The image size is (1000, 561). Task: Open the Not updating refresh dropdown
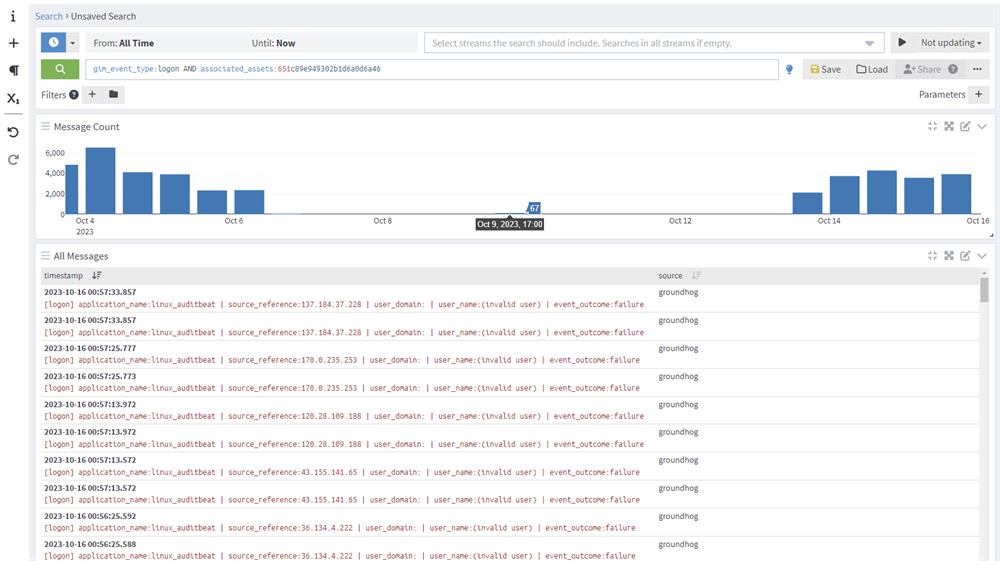click(x=953, y=43)
